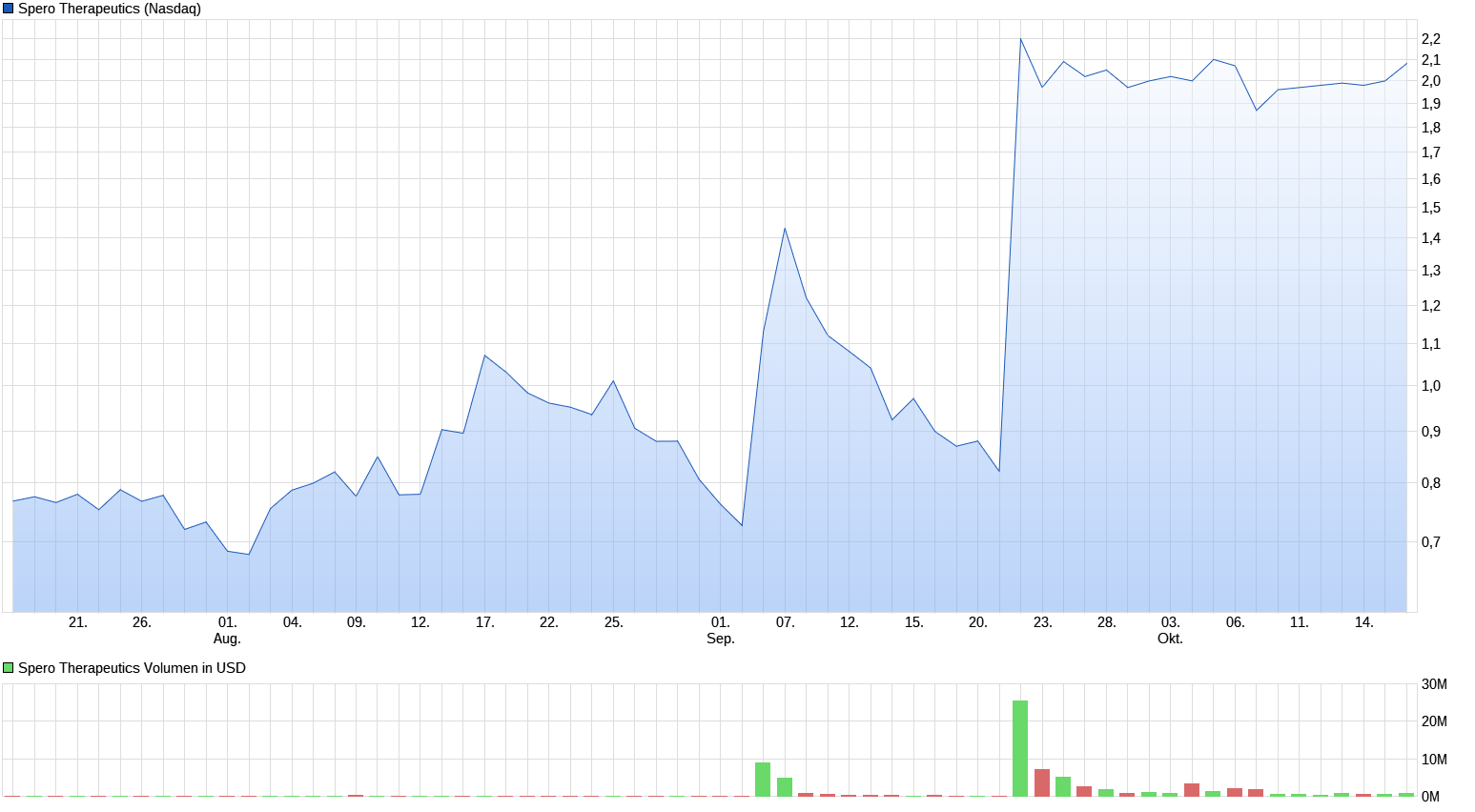Expand the Sep. axis section
Viewport: 1475px width, 812px height.
click(x=721, y=639)
